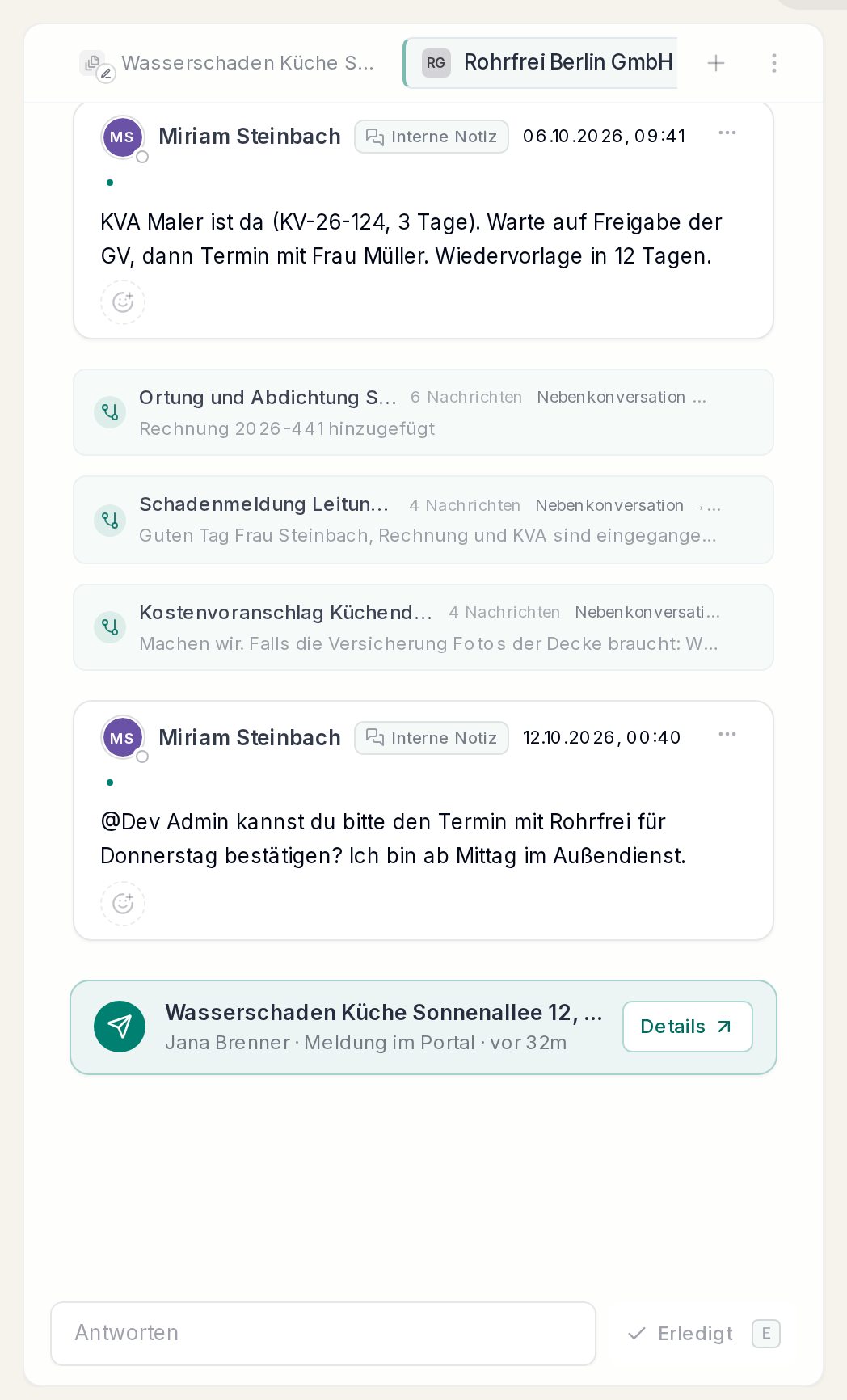Open side conversation Ortung und Abdichtung
This screenshot has height=1400, width=847.
click(x=423, y=412)
